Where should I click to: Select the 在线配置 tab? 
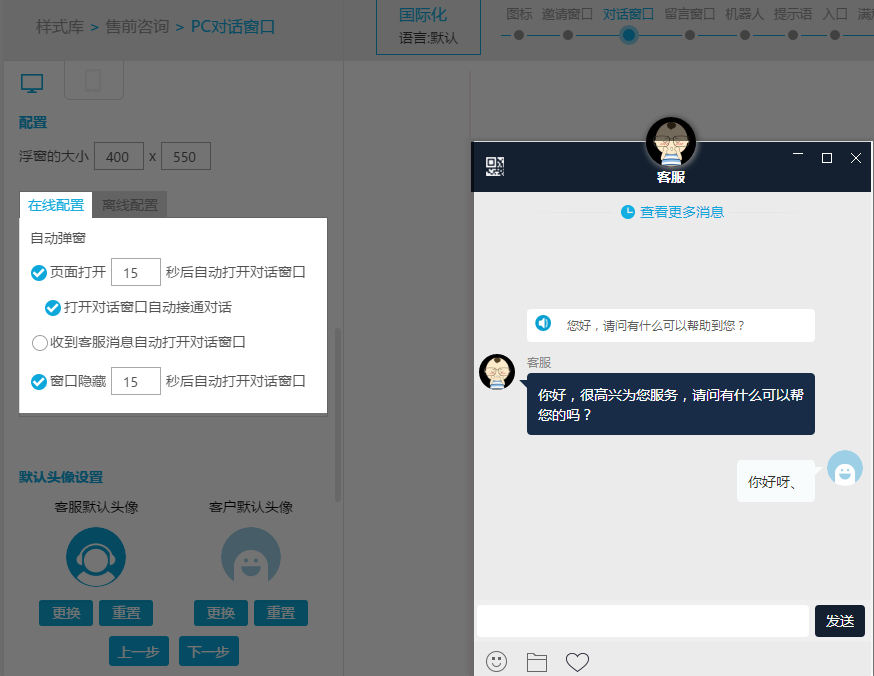tap(56, 205)
